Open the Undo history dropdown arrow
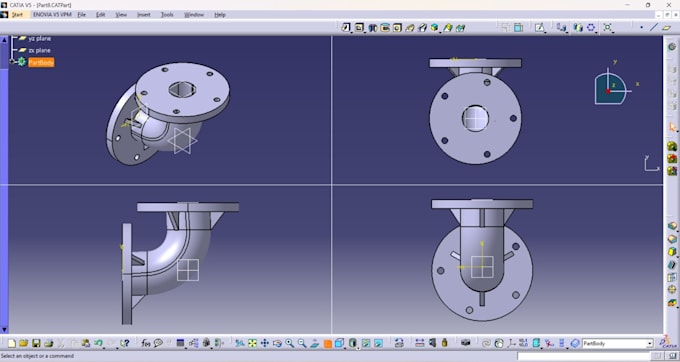This screenshot has width=680, height=362. pyautogui.click(x=104, y=347)
